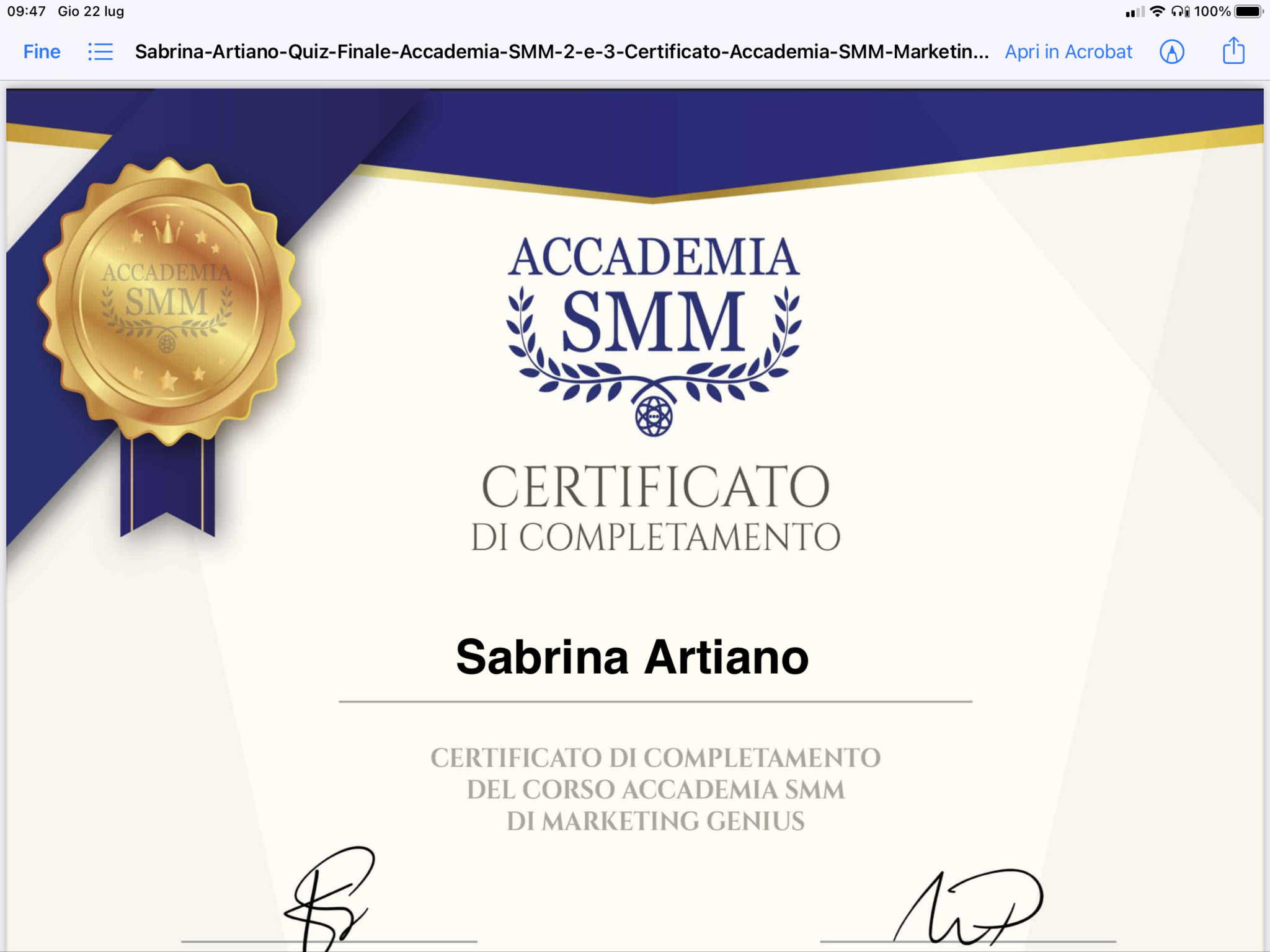
Task: Tap the Sabrina-Artiano-Quiz-Finale document title
Action: [561, 51]
